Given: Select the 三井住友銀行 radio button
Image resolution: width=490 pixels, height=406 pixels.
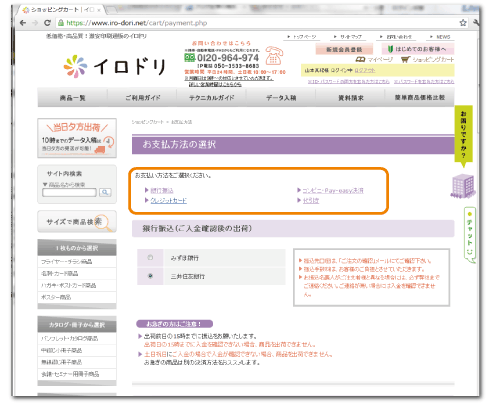Looking at the screenshot, I should [150, 276].
